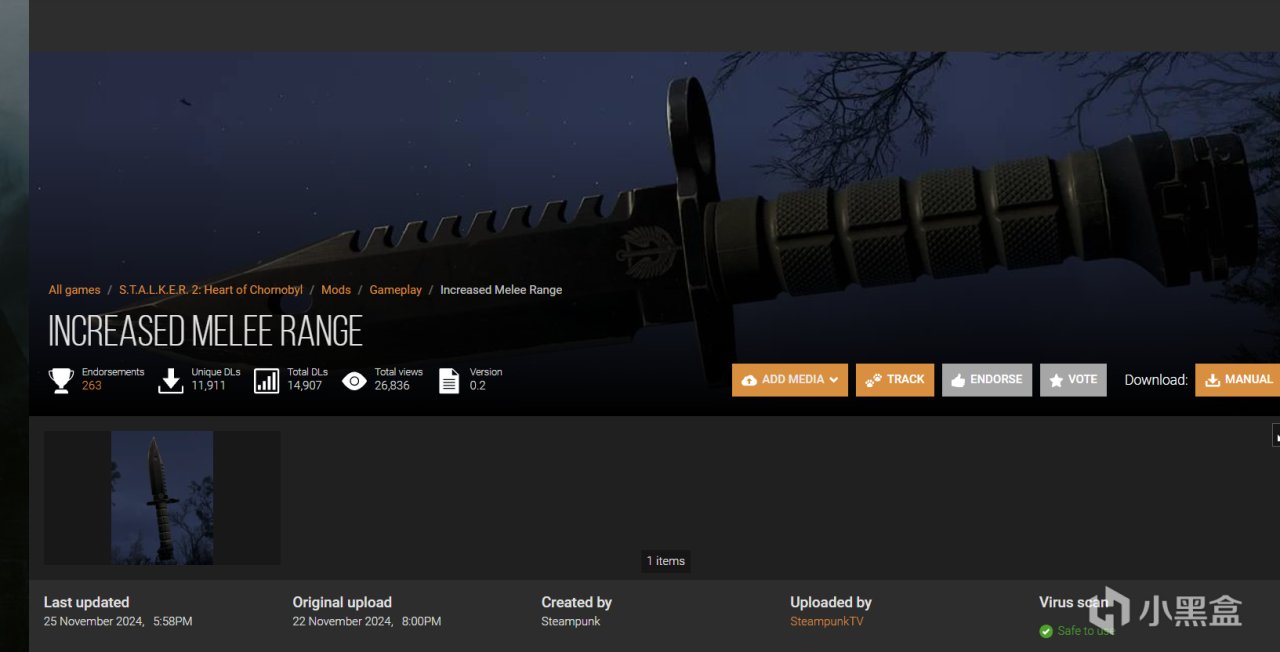The image size is (1280, 652).
Task: Click the 1 items gallery counter
Action: click(x=666, y=561)
